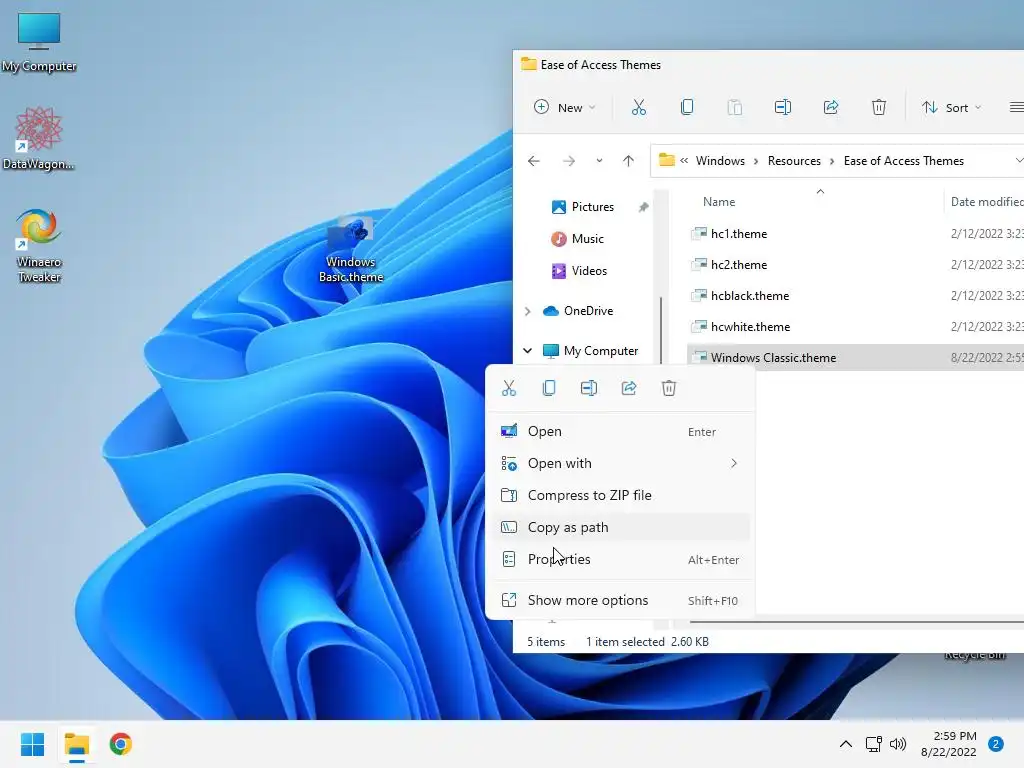Click Ease of Access Themes breadcrumb
This screenshot has height=768, width=1024.
tap(903, 161)
